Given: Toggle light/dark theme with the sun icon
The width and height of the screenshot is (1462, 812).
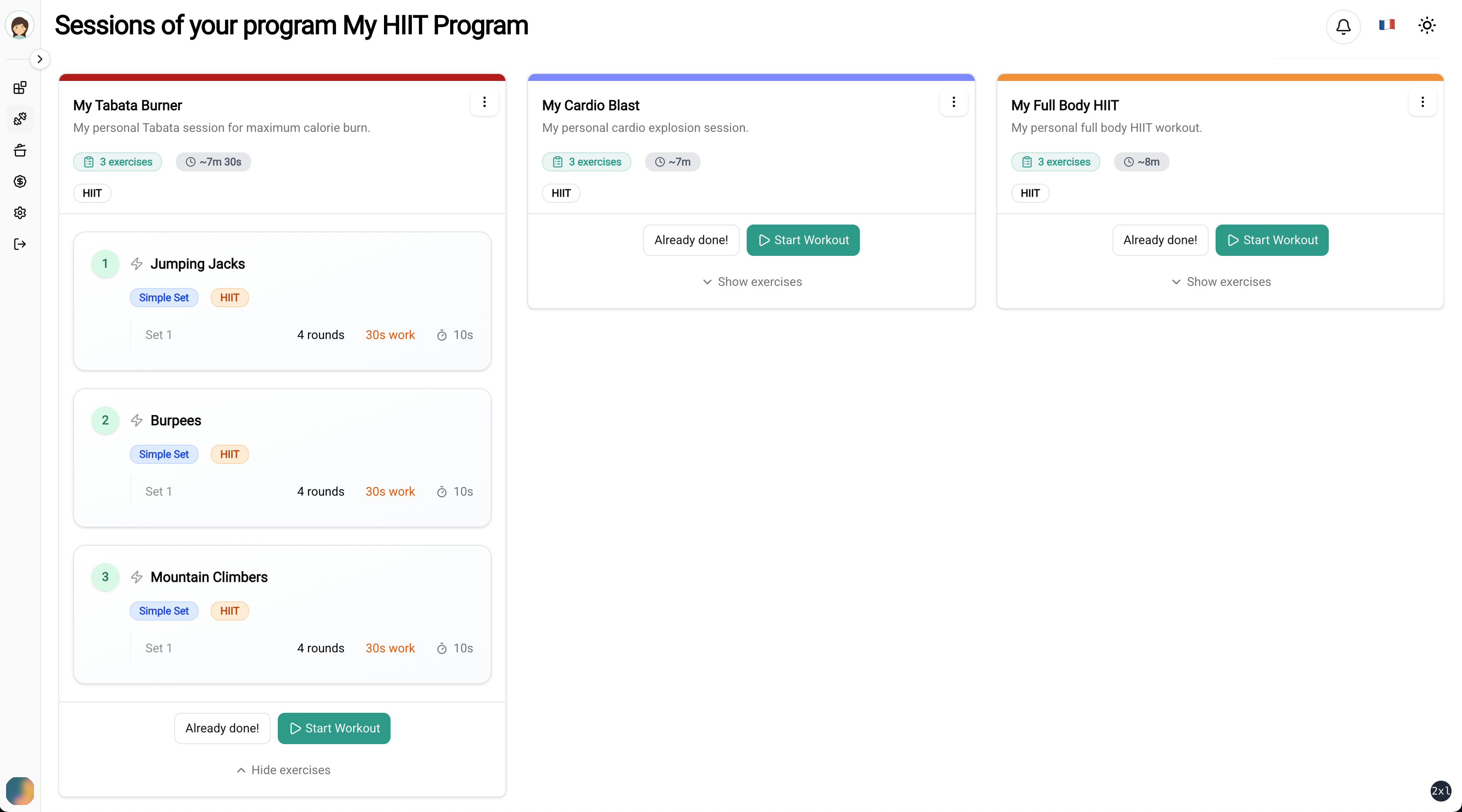Looking at the screenshot, I should (x=1427, y=25).
